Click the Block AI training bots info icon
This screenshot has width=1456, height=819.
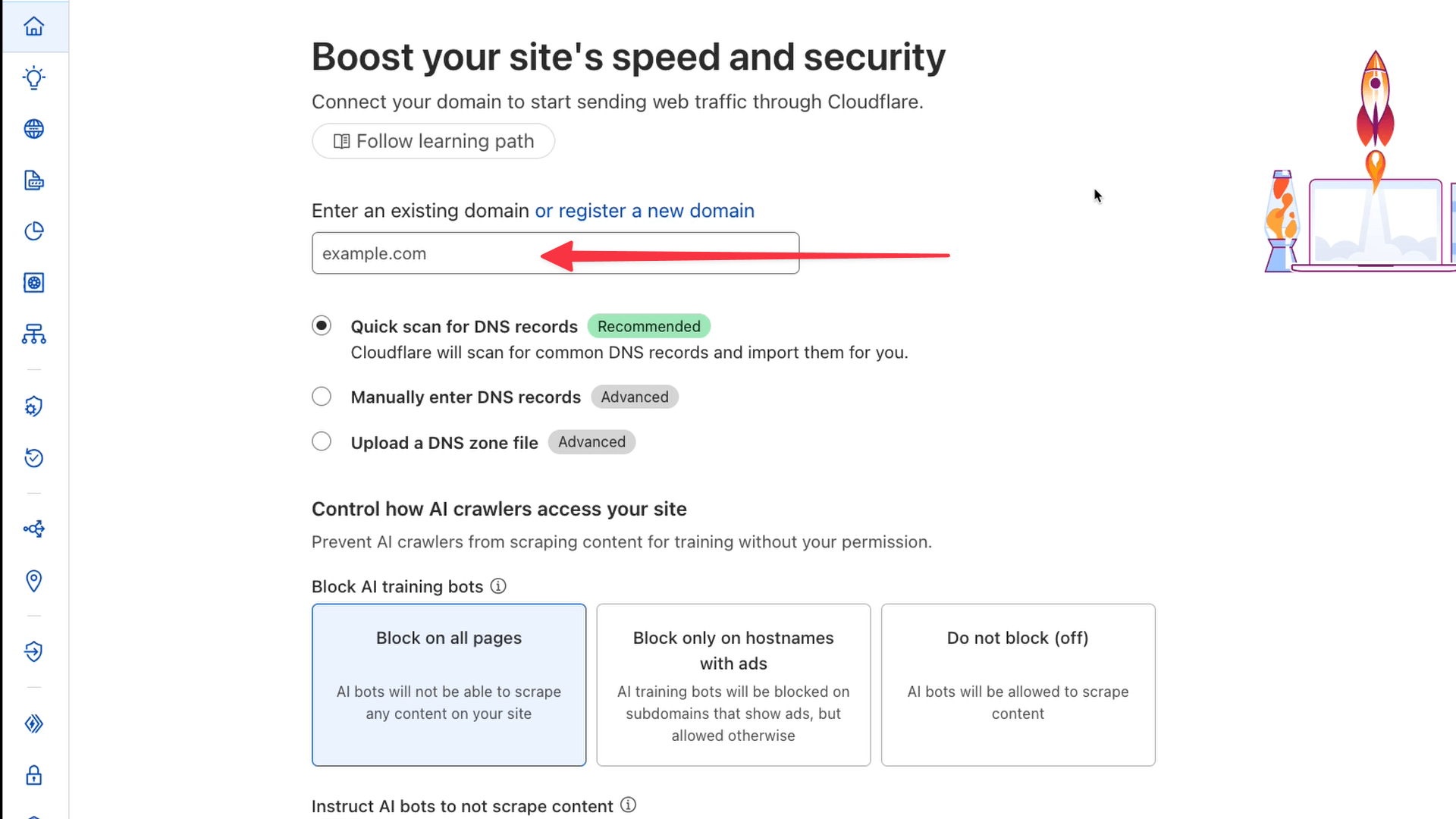[498, 585]
